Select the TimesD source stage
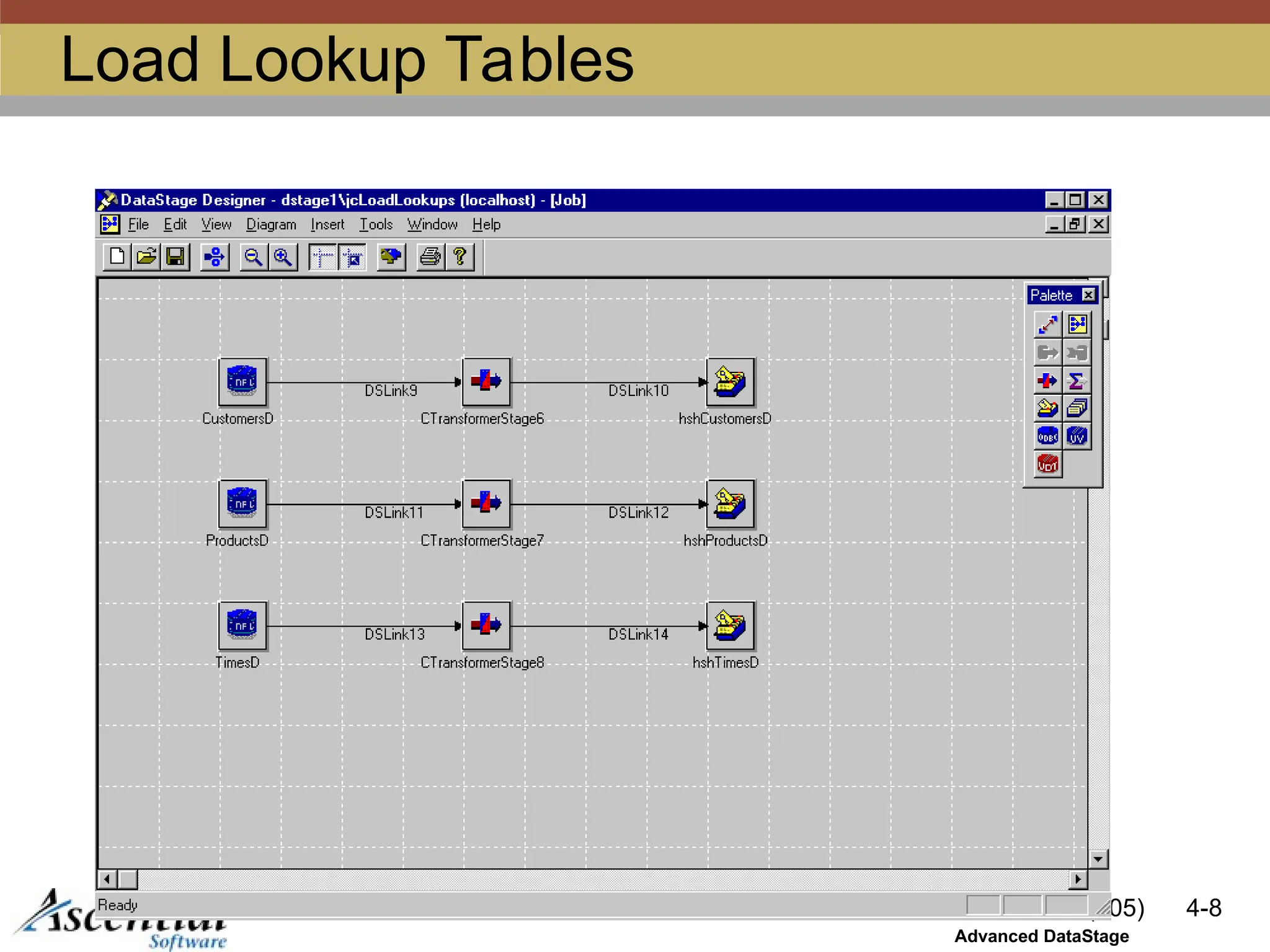The image size is (1270, 952). (242, 625)
